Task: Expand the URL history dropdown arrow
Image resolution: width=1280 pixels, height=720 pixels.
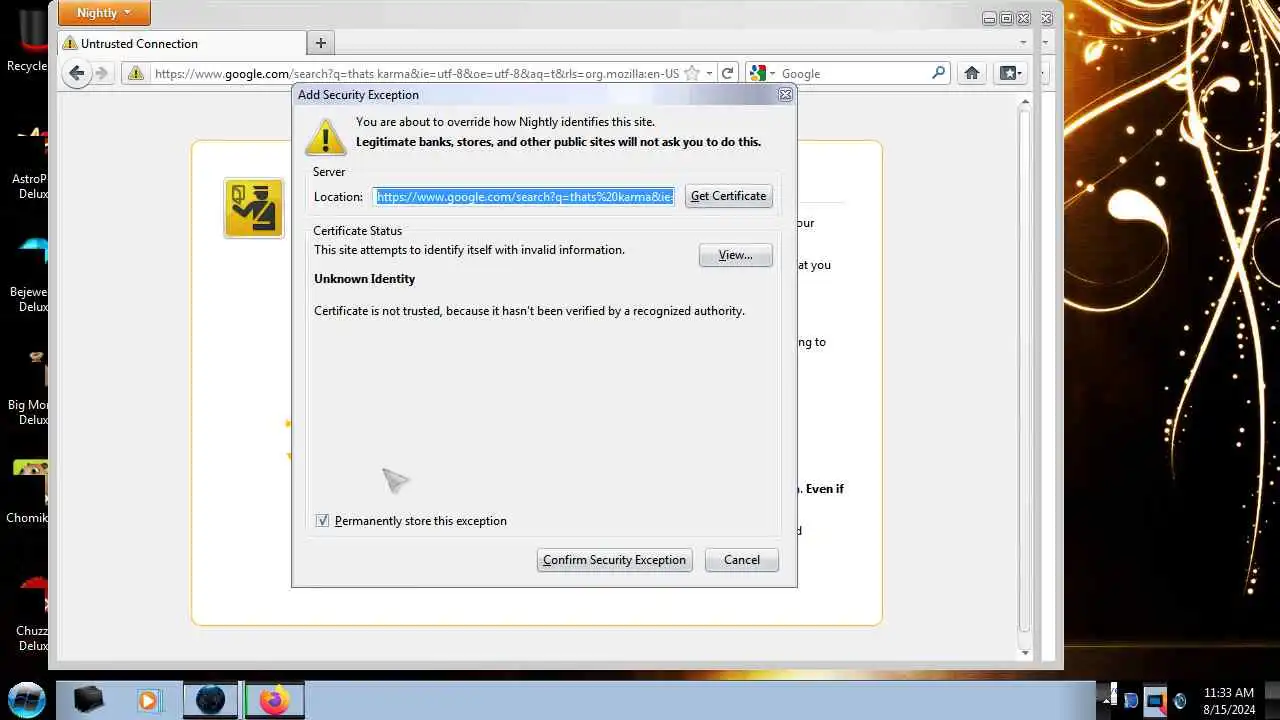Action: [x=709, y=73]
